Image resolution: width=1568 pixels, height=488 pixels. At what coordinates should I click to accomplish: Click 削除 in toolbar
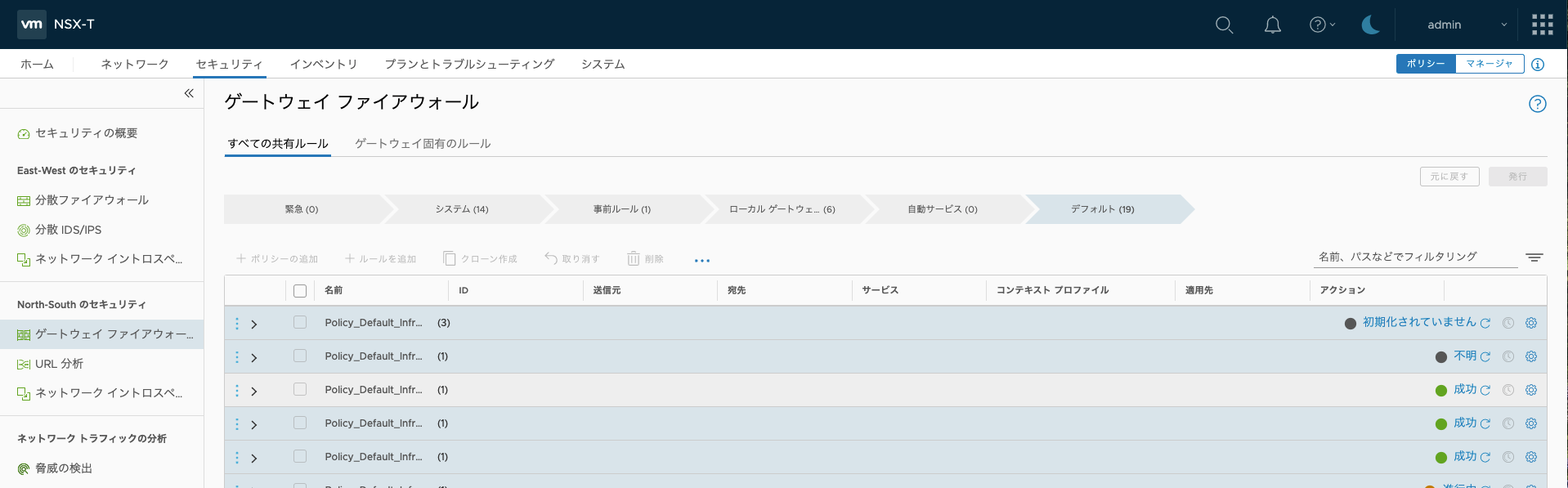point(646,259)
